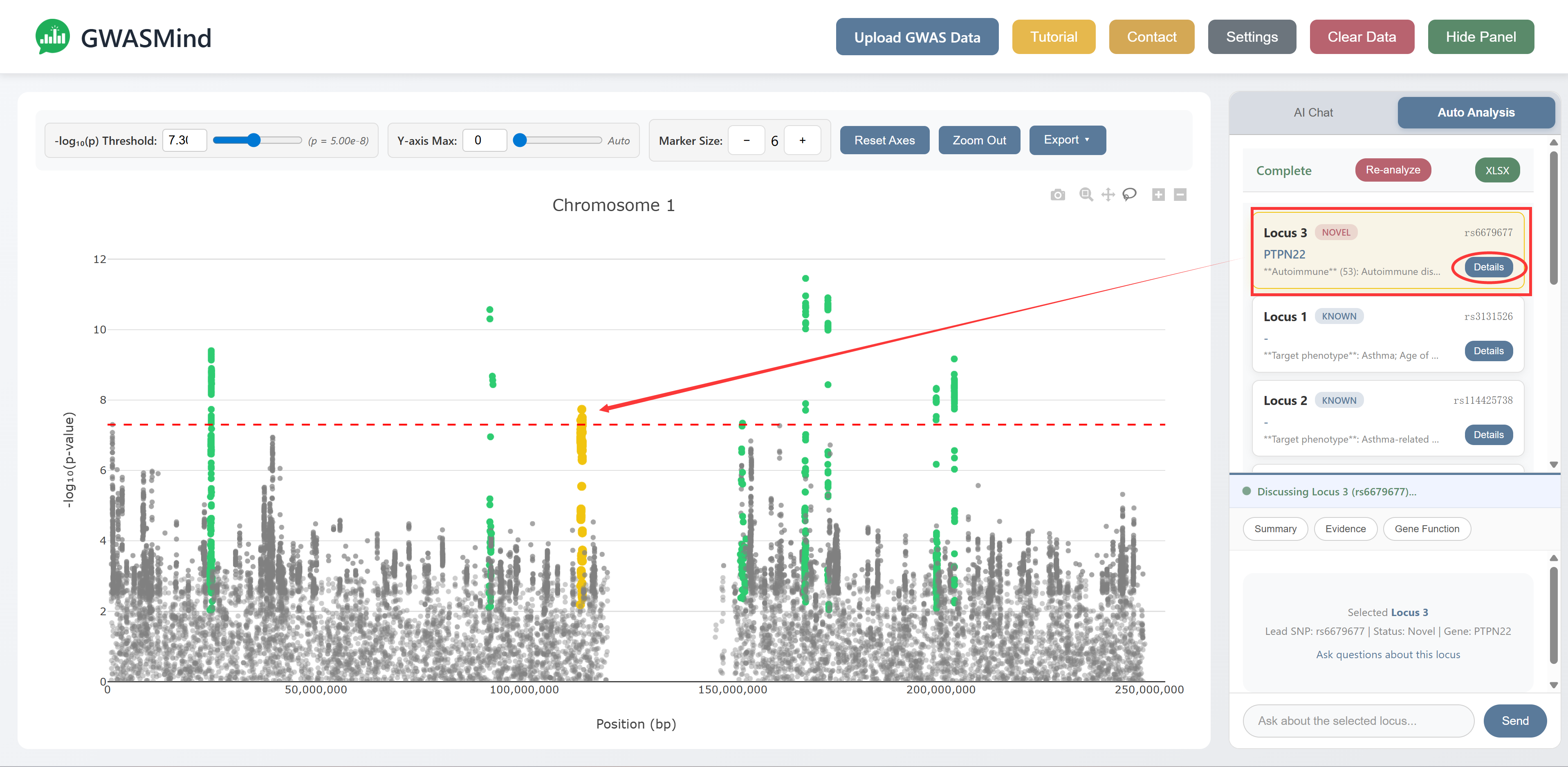Decrease Marker Size with the minus stepper
The height and width of the screenshot is (767, 1568).
tap(746, 140)
